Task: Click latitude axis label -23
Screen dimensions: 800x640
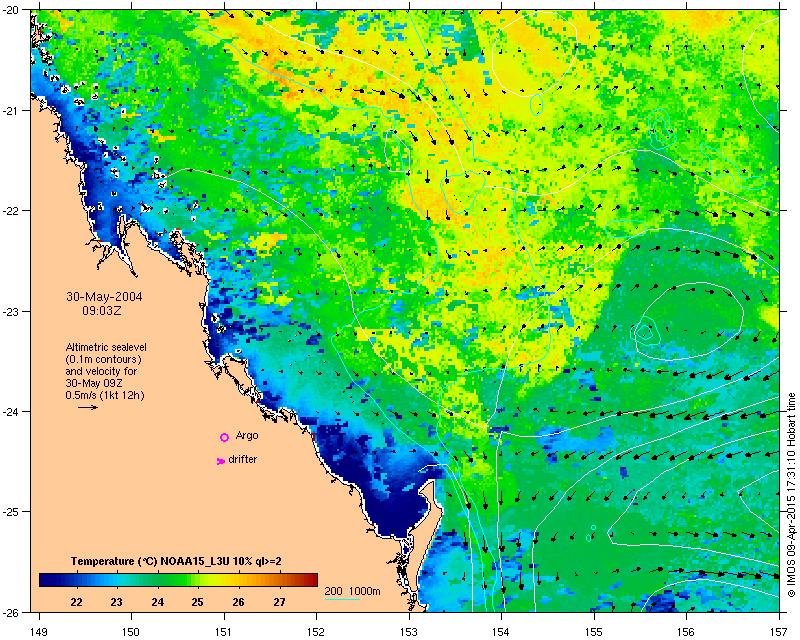Action: click(x=11, y=311)
